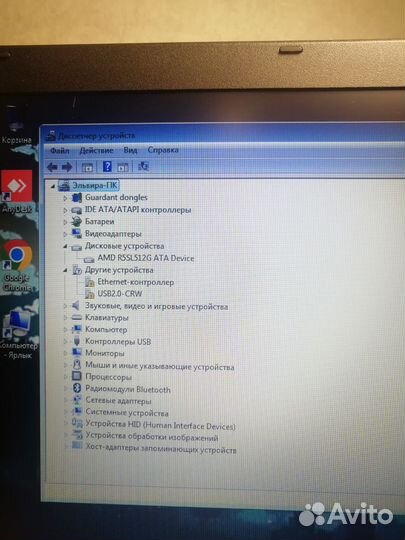405x540 pixels.
Task: Open the Действие menu
Action: click(96, 150)
